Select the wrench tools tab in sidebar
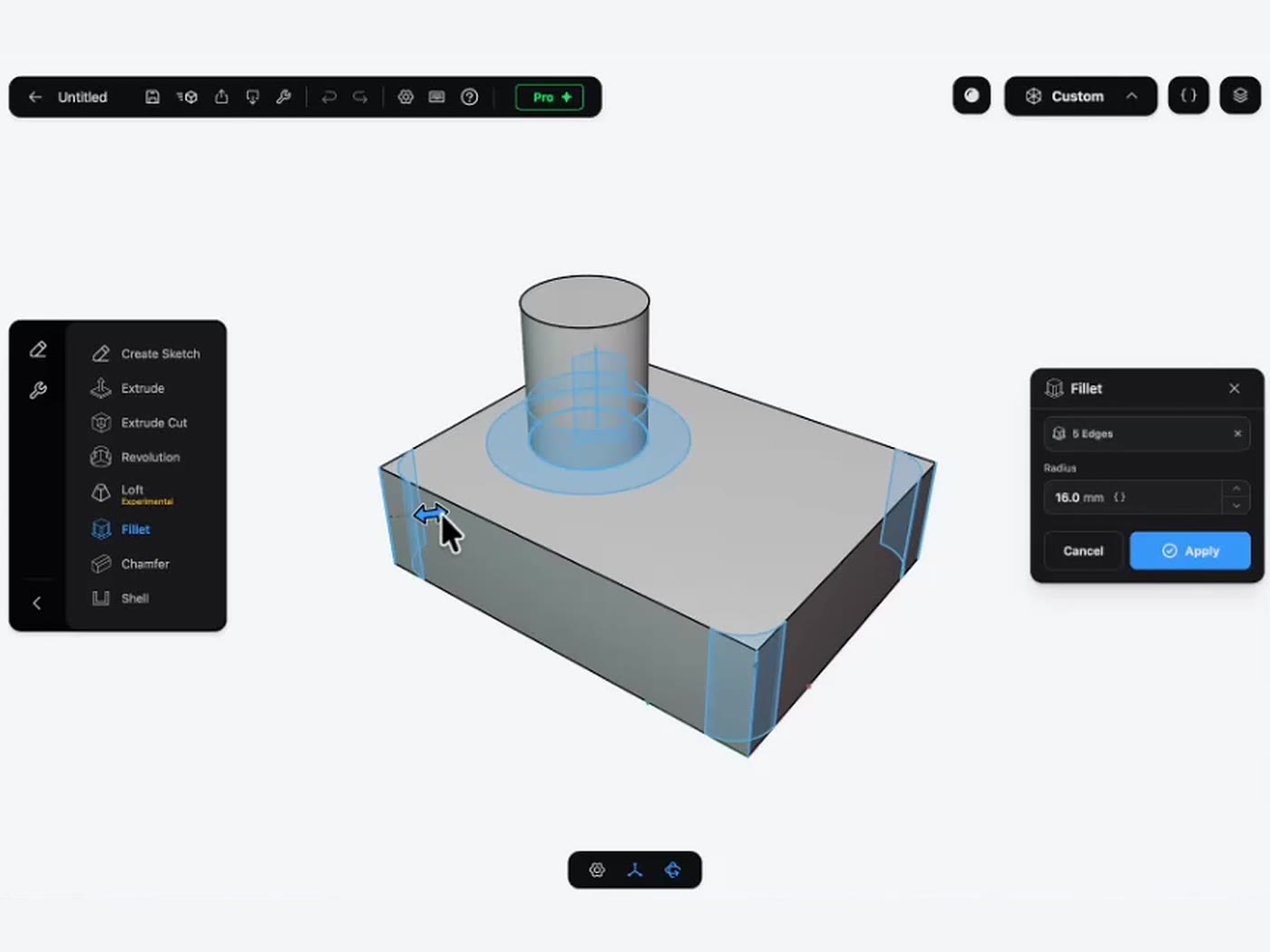The width and height of the screenshot is (1270, 952). pyautogui.click(x=38, y=390)
